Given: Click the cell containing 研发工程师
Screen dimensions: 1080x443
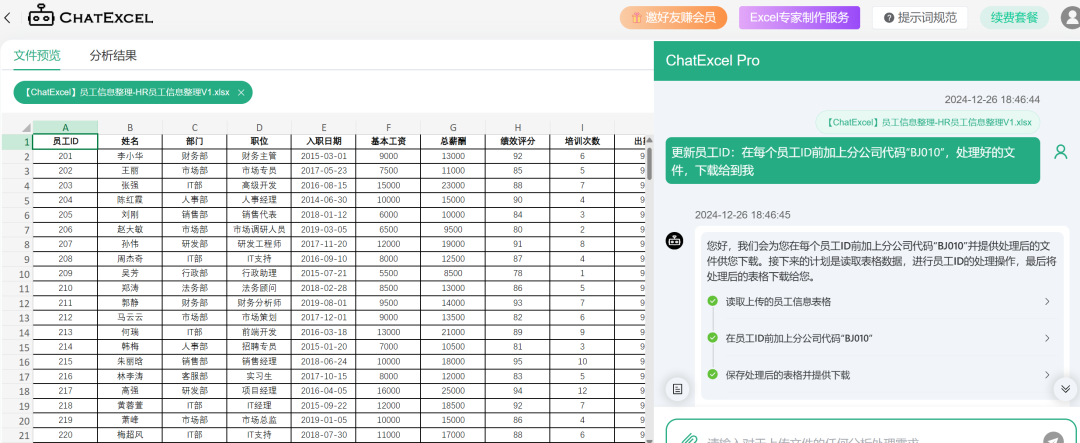Looking at the screenshot, I should tap(259, 244).
